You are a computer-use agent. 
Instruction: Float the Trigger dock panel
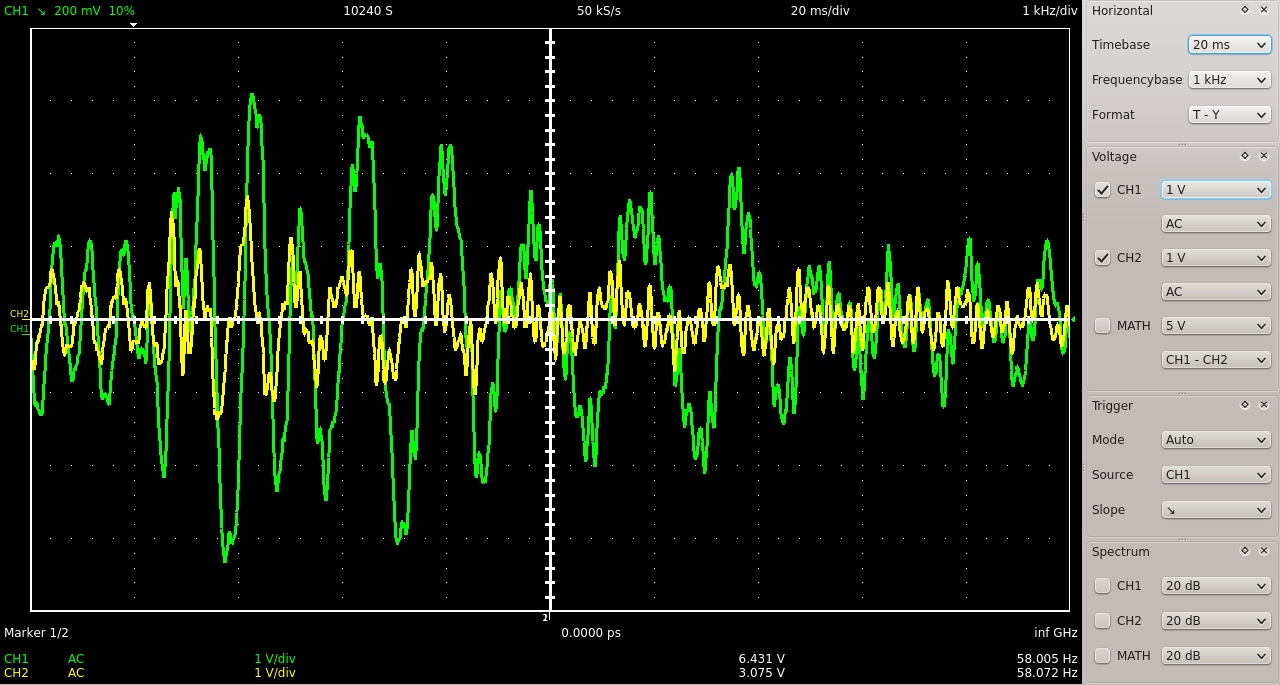[x=1245, y=405]
